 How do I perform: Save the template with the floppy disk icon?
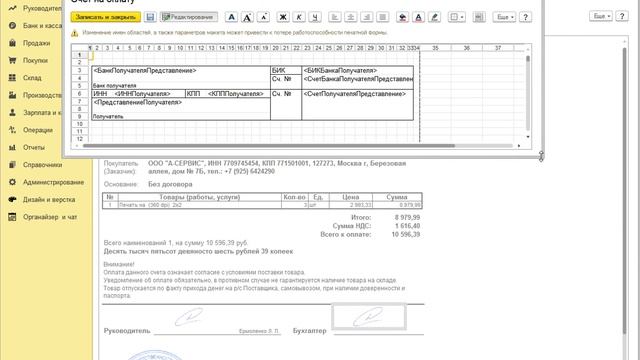tap(150, 17)
